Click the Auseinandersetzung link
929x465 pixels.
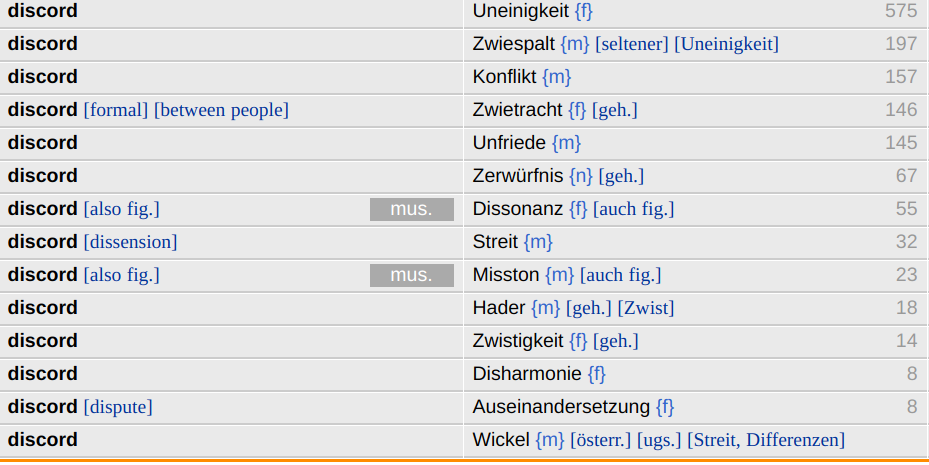tap(561, 407)
